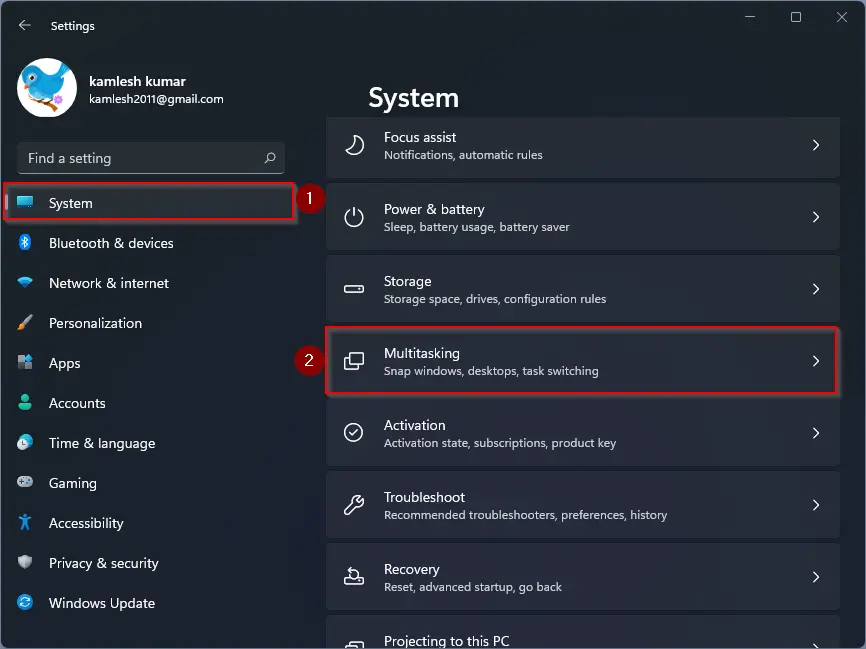Click the Apps icon in sidebar
The image size is (866, 649).
pyautogui.click(x=25, y=362)
